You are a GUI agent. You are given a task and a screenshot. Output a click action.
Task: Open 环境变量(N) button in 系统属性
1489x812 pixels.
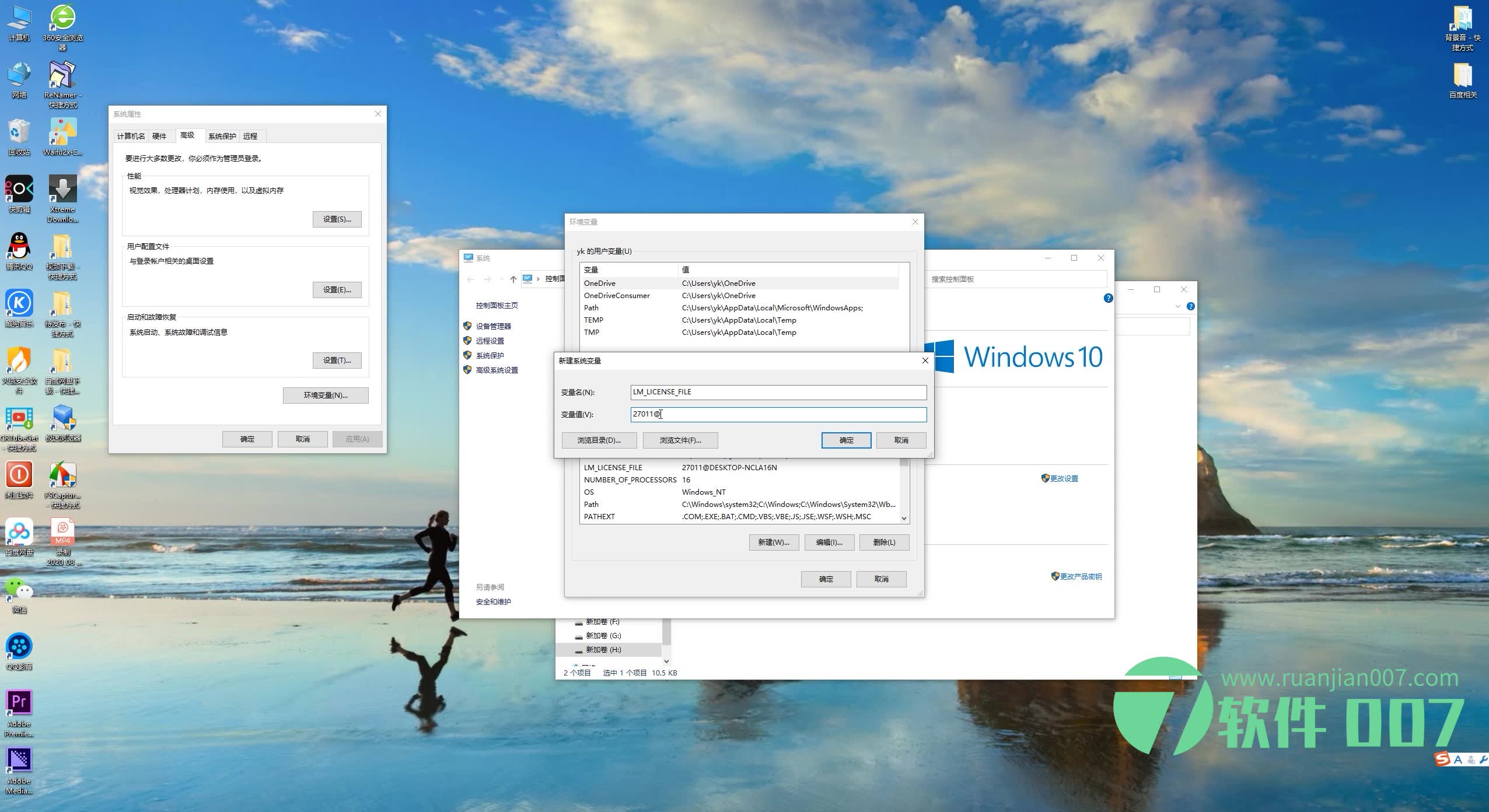click(x=326, y=395)
